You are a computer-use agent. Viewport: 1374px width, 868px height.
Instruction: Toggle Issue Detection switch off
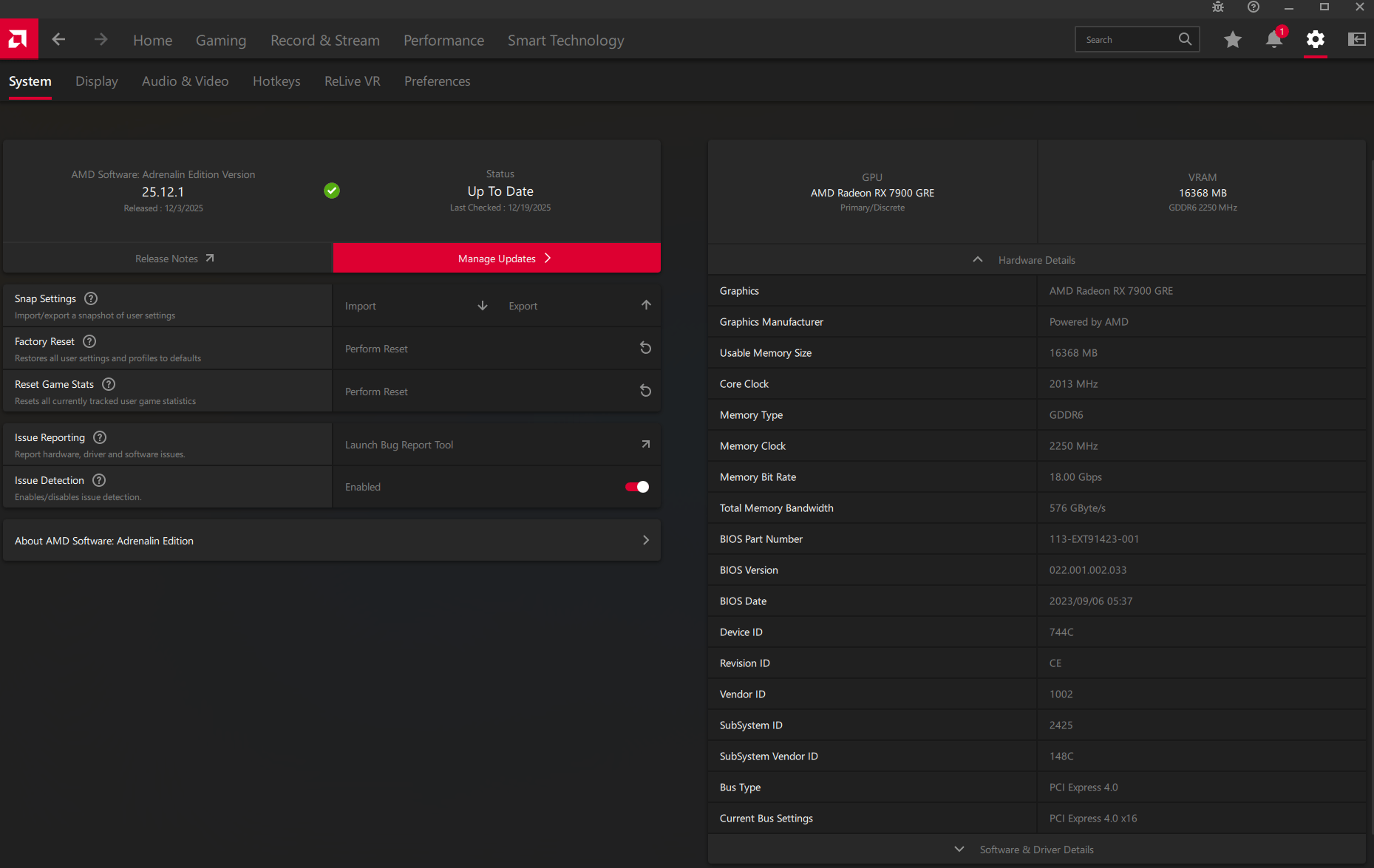tap(637, 487)
